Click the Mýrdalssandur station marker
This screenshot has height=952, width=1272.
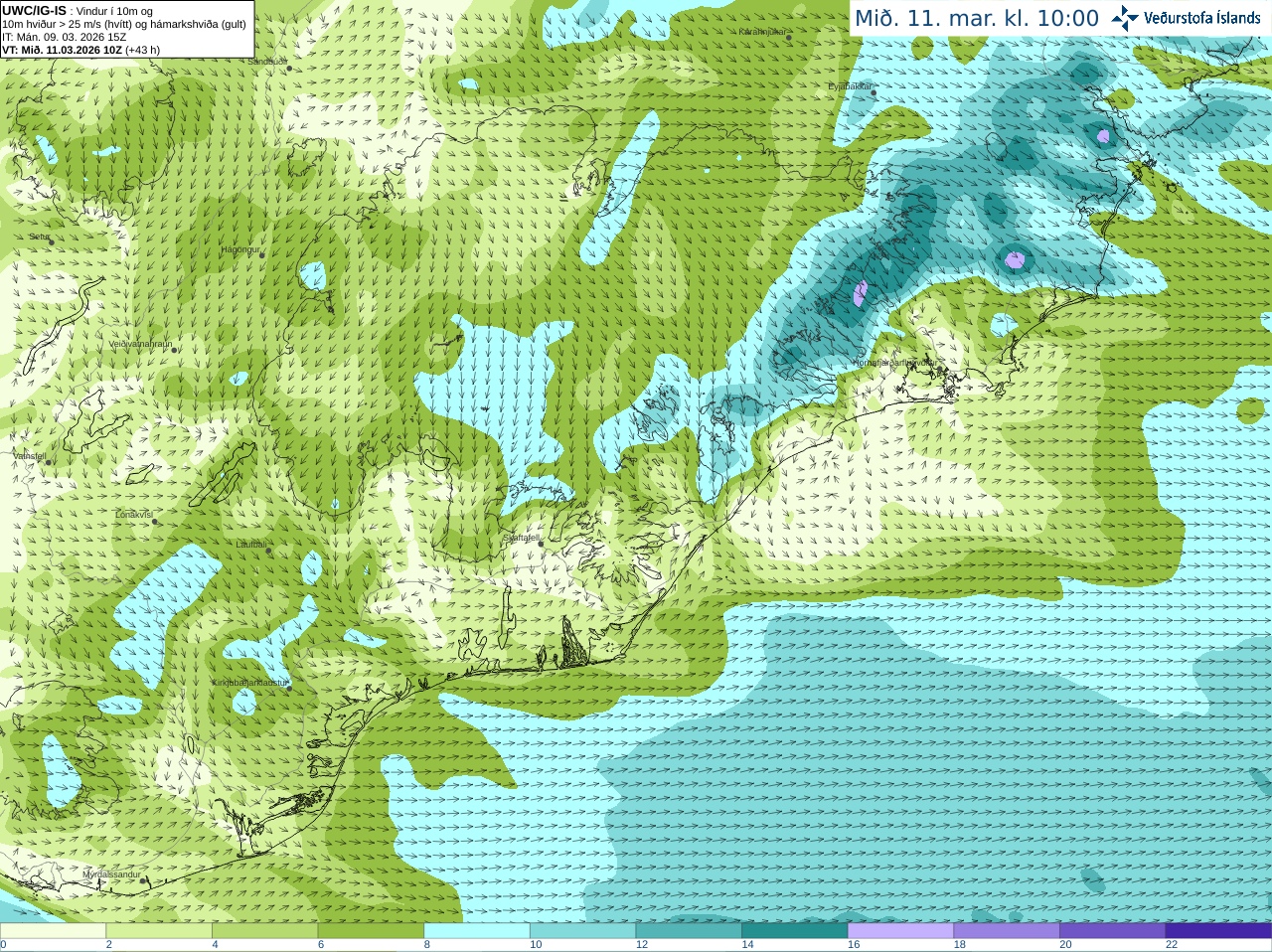145,879
